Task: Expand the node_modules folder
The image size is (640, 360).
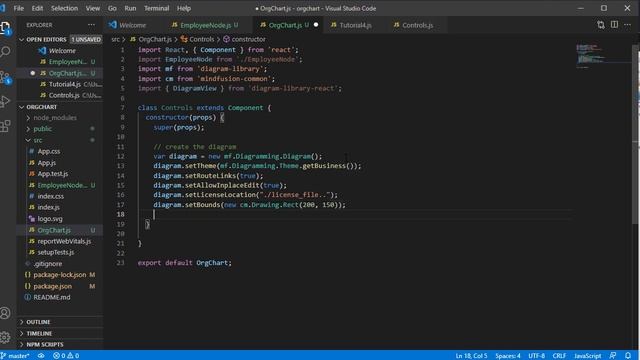Action: tap(55, 118)
